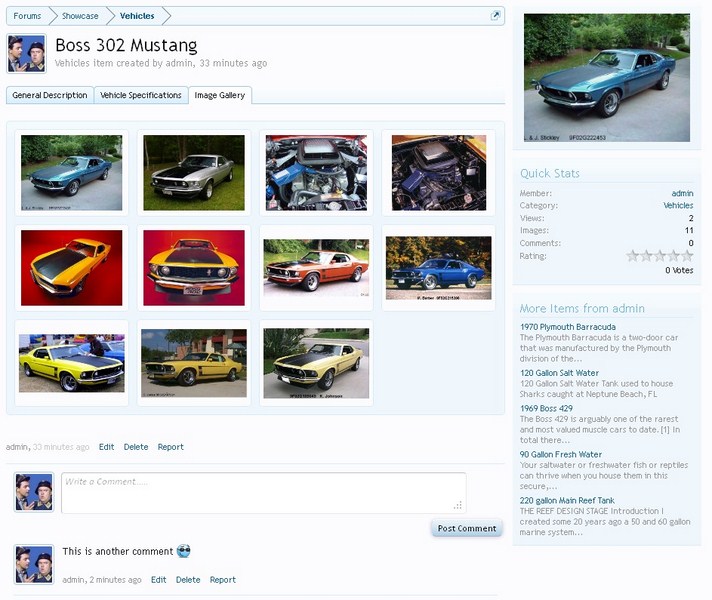Open silver Mustang on grass thumbnail

194,173
